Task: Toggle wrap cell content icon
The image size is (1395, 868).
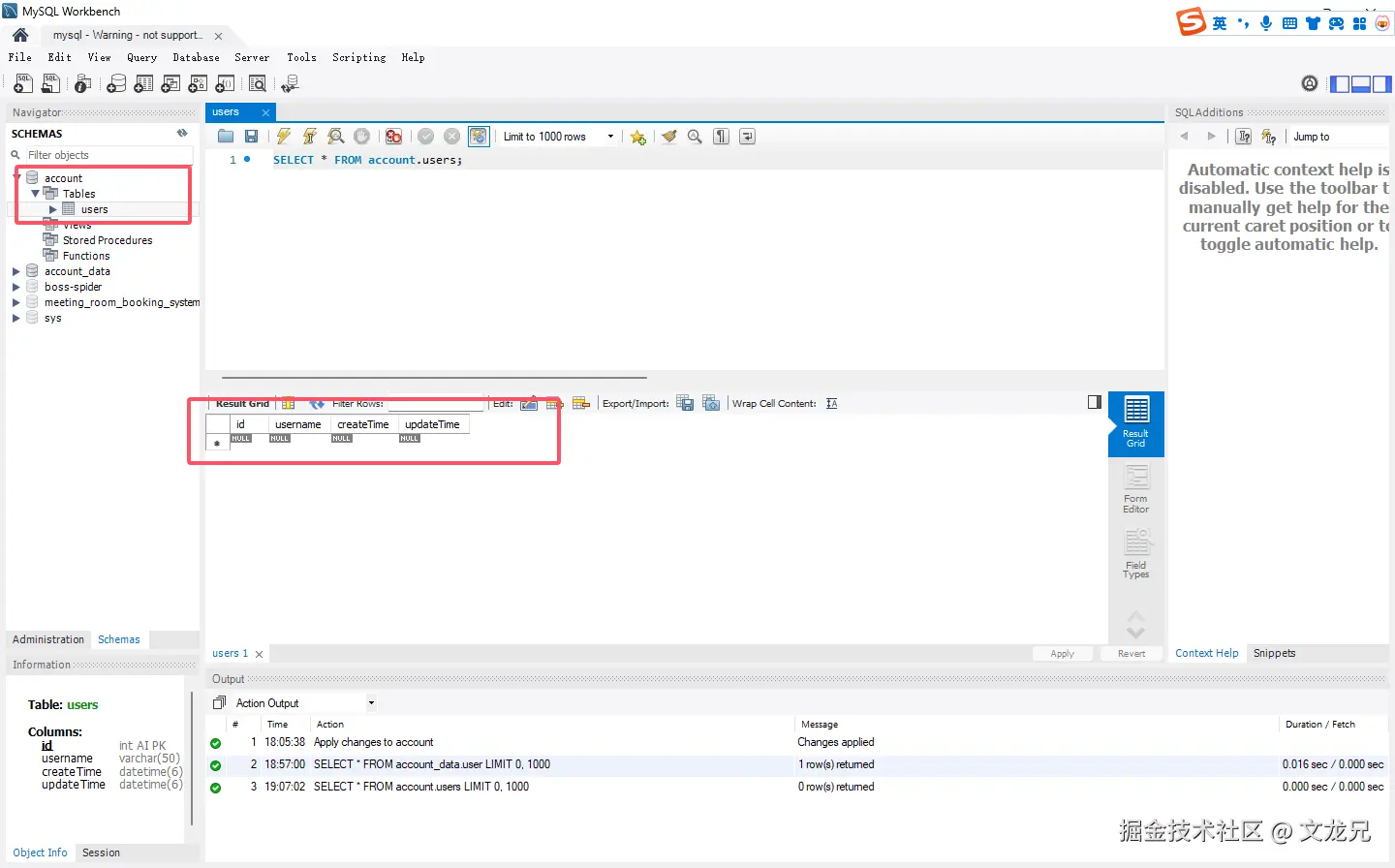Action: pyautogui.click(x=831, y=404)
